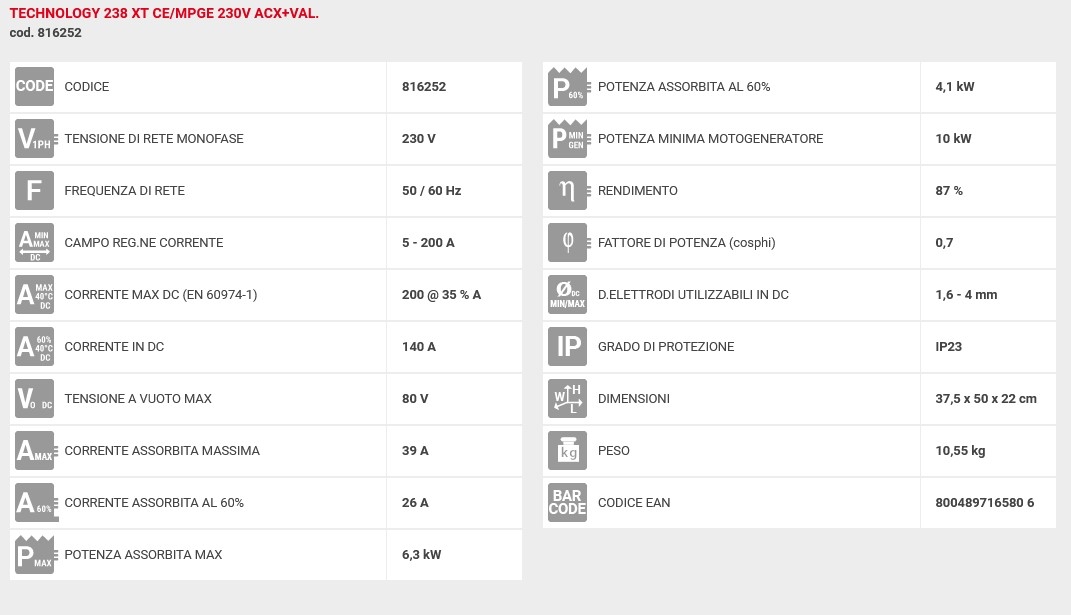Click the IP protection grade icon

coord(568,346)
